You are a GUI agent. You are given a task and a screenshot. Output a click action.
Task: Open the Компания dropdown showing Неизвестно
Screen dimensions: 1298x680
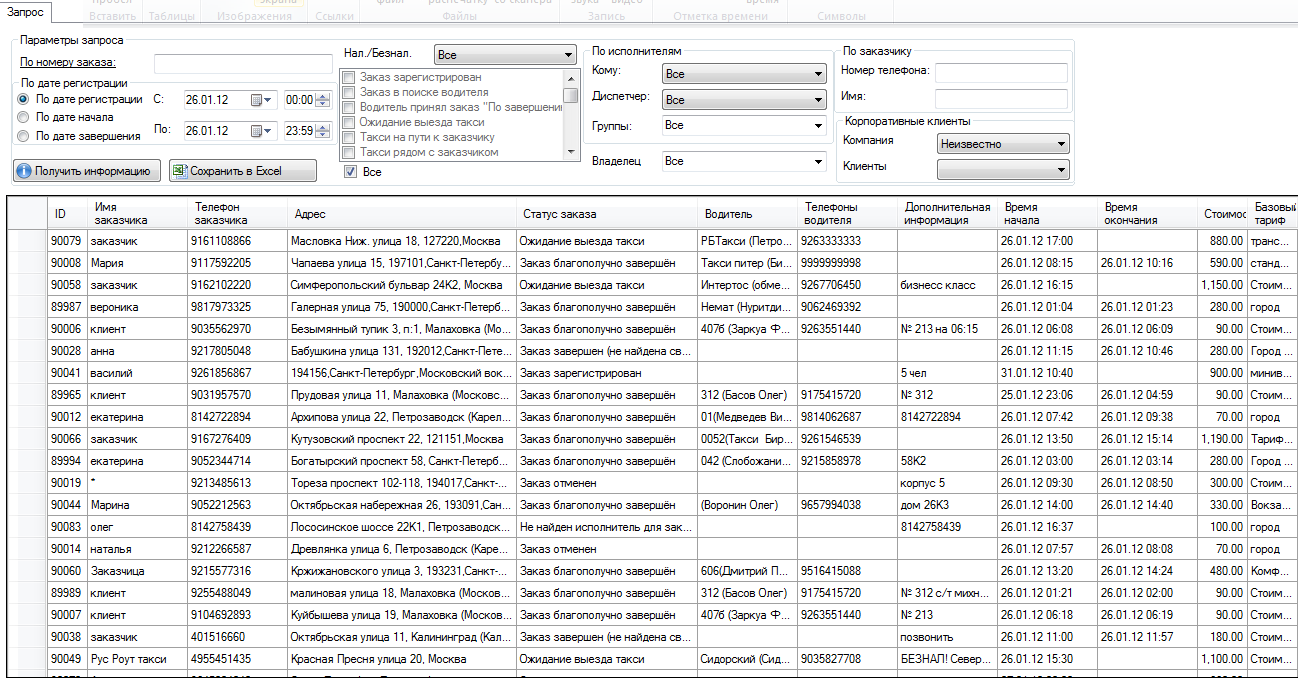(x=1003, y=144)
